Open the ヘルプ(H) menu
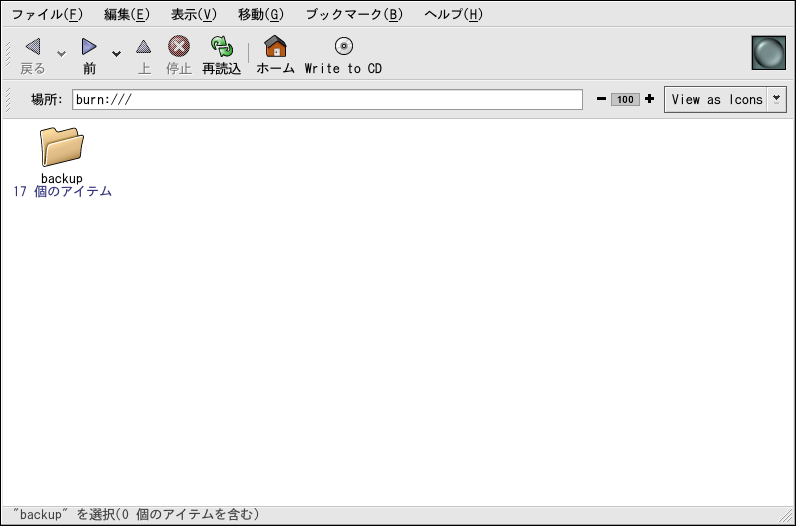Screen dimensions: 796x526 coord(453,14)
